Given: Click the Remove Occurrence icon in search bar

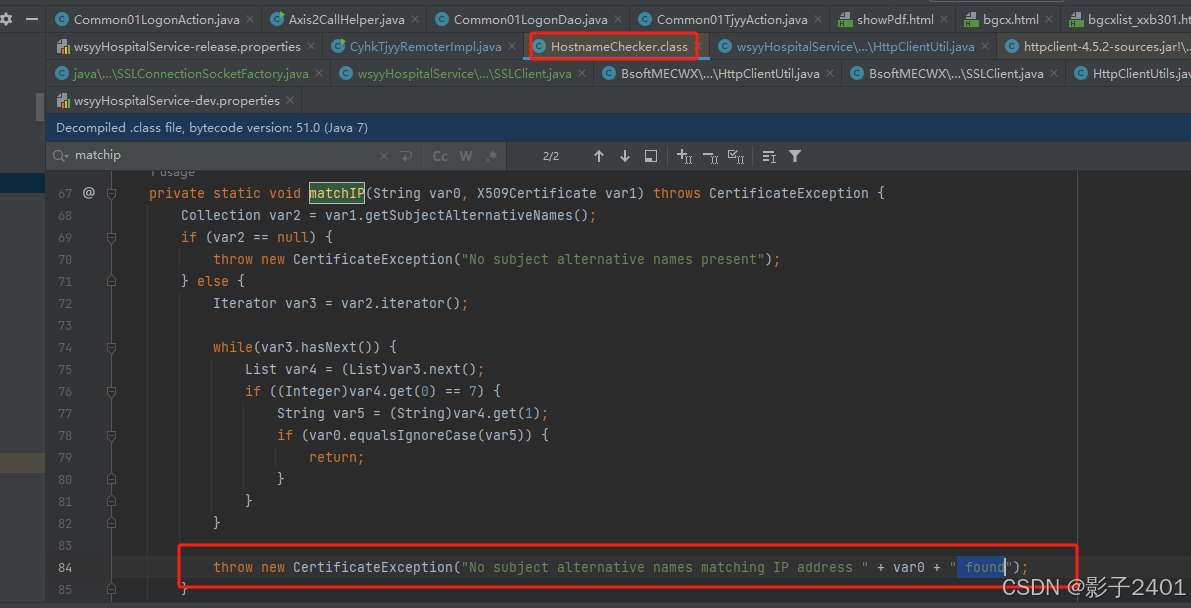Looking at the screenshot, I should (710, 155).
